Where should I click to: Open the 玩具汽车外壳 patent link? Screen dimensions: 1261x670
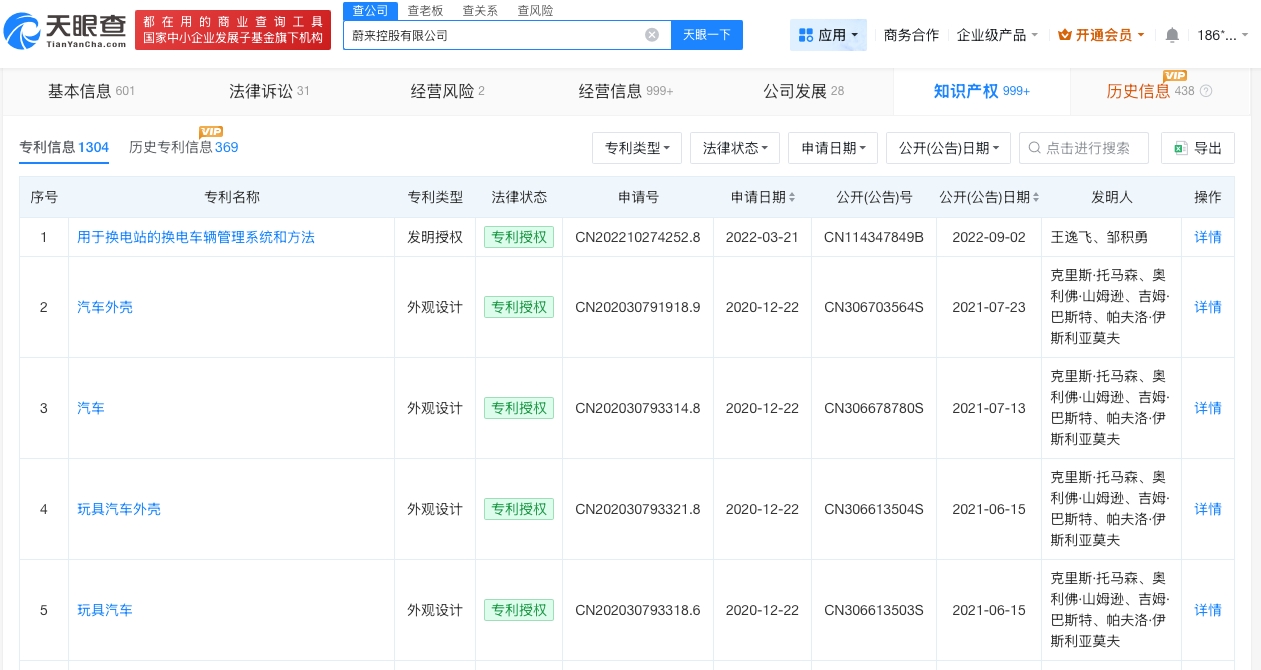tap(119, 509)
